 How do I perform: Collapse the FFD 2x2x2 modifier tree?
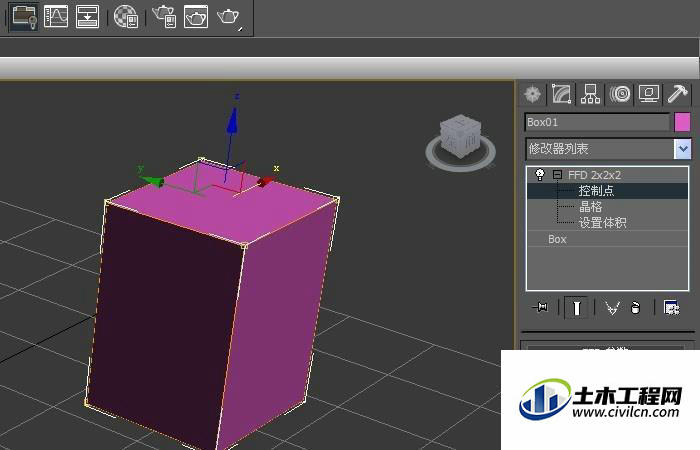click(x=557, y=175)
